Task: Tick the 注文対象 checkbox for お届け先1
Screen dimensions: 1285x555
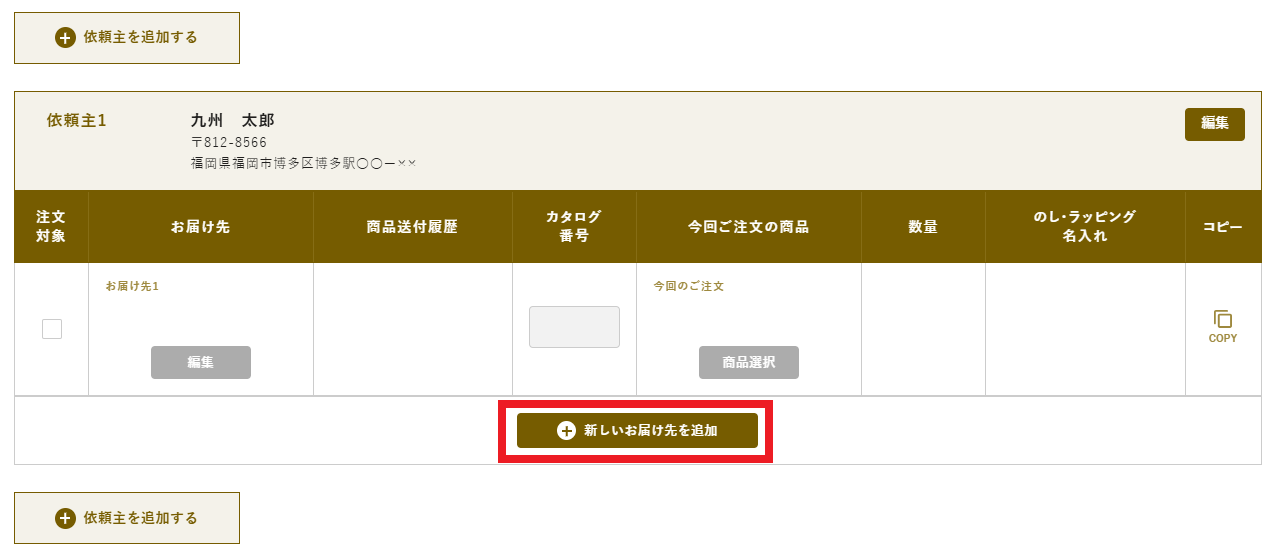Action: coord(52,329)
